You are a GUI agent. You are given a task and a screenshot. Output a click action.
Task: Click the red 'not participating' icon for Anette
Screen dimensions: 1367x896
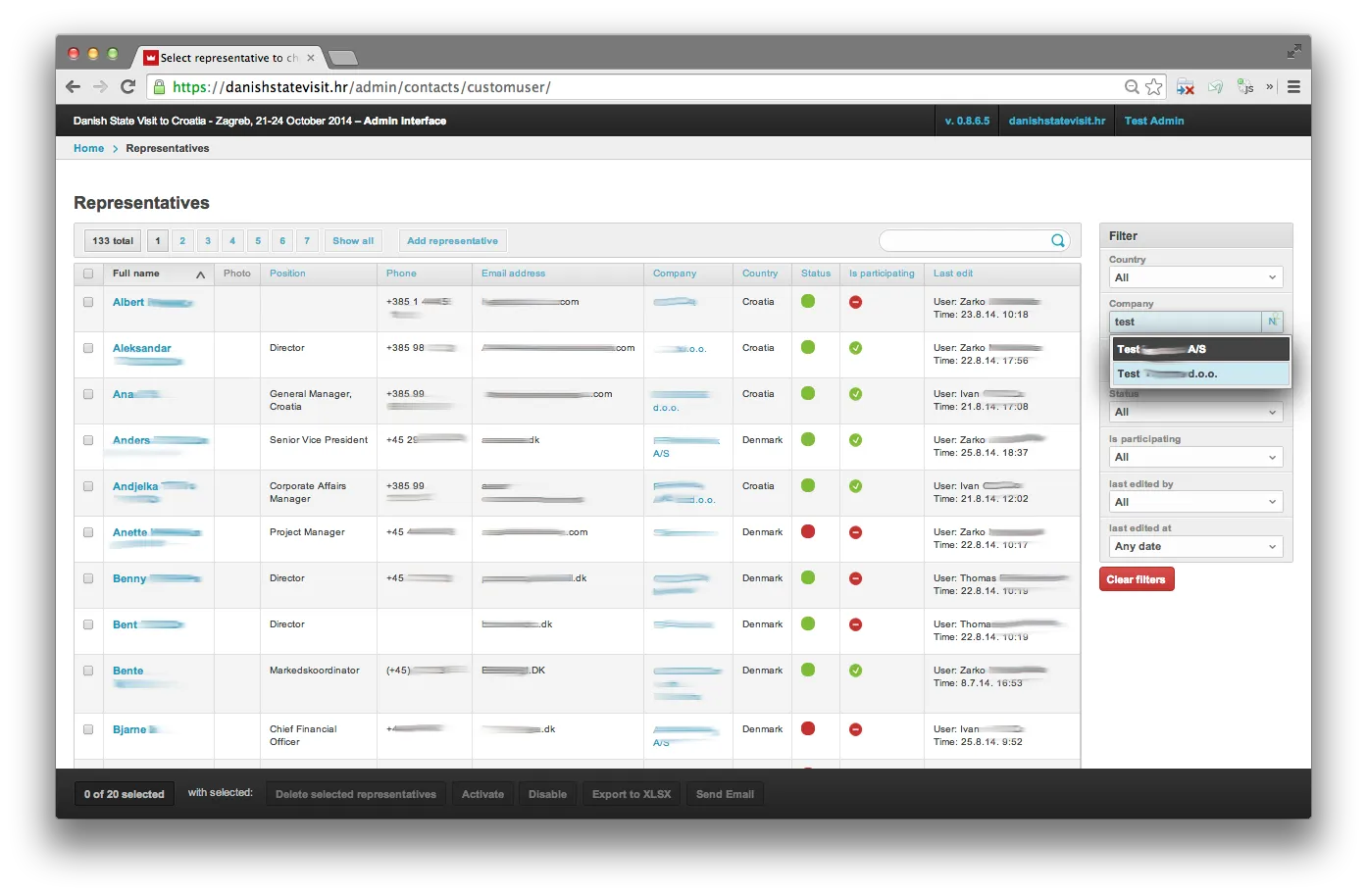tap(855, 532)
